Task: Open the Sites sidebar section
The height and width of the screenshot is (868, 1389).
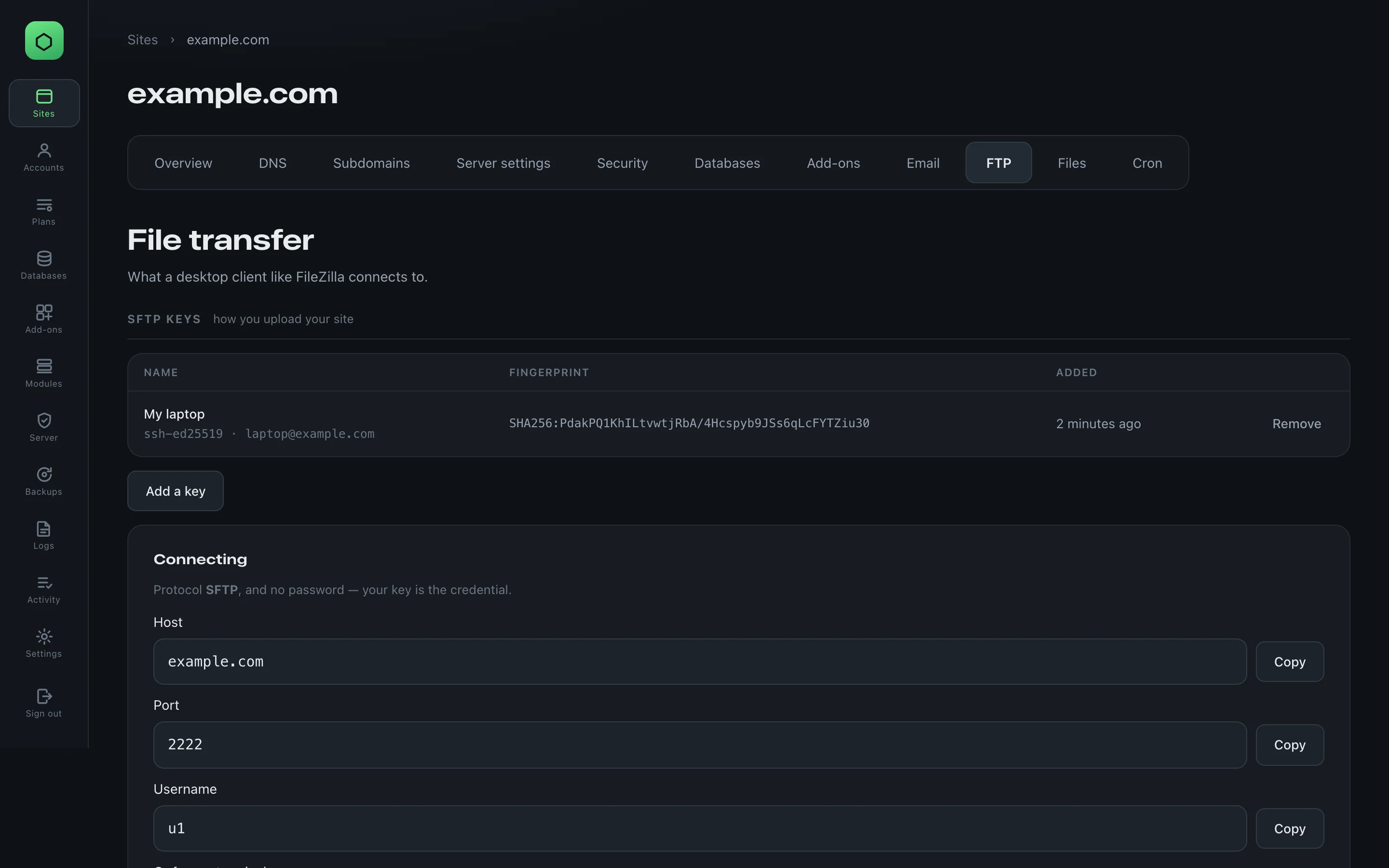Action: click(x=44, y=103)
